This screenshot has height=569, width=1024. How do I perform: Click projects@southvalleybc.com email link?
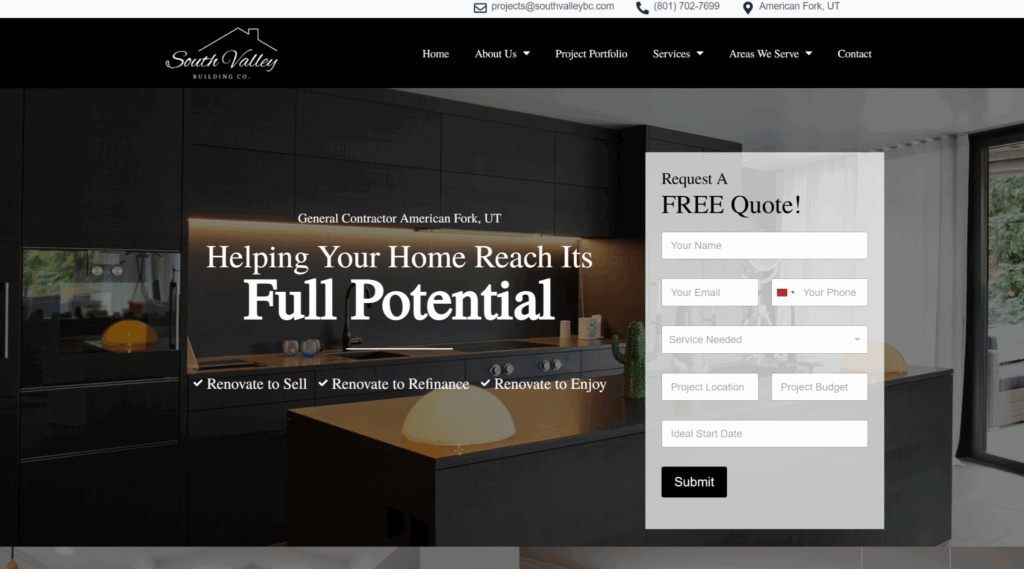tap(552, 6)
